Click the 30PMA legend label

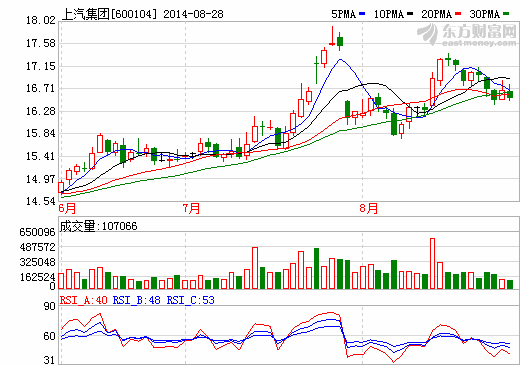(x=485, y=14)
